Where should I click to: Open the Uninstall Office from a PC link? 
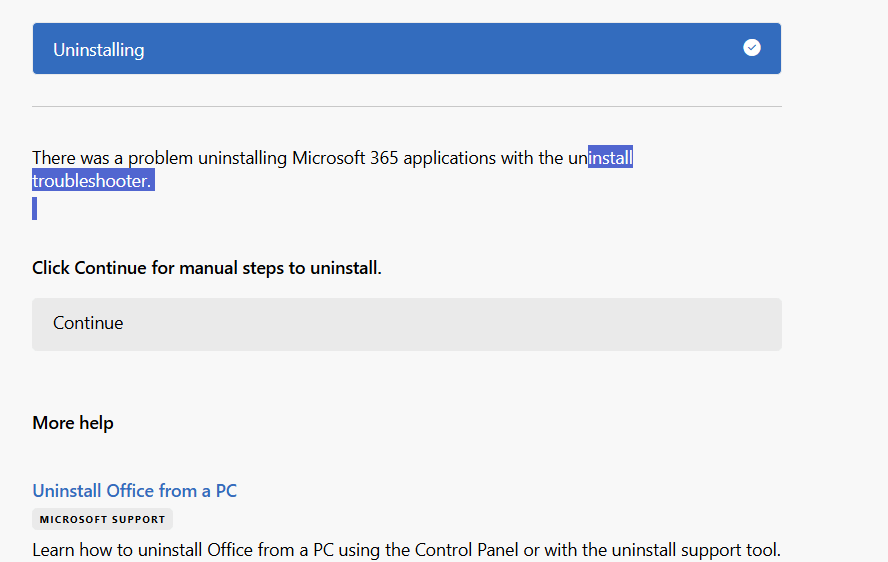click(134, 491)
